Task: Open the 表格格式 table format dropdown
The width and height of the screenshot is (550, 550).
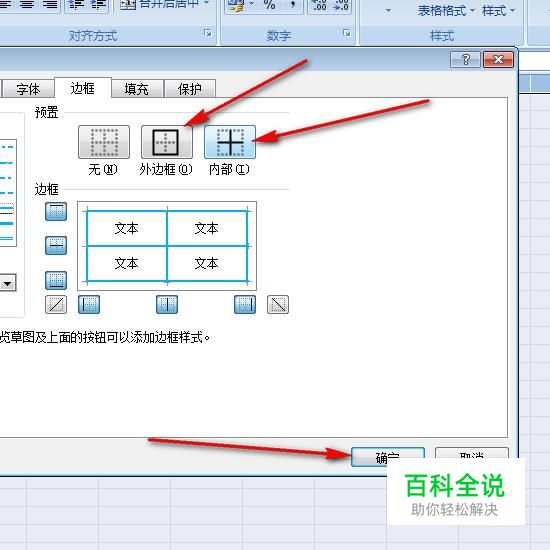Action: click(x=446, y=11)
